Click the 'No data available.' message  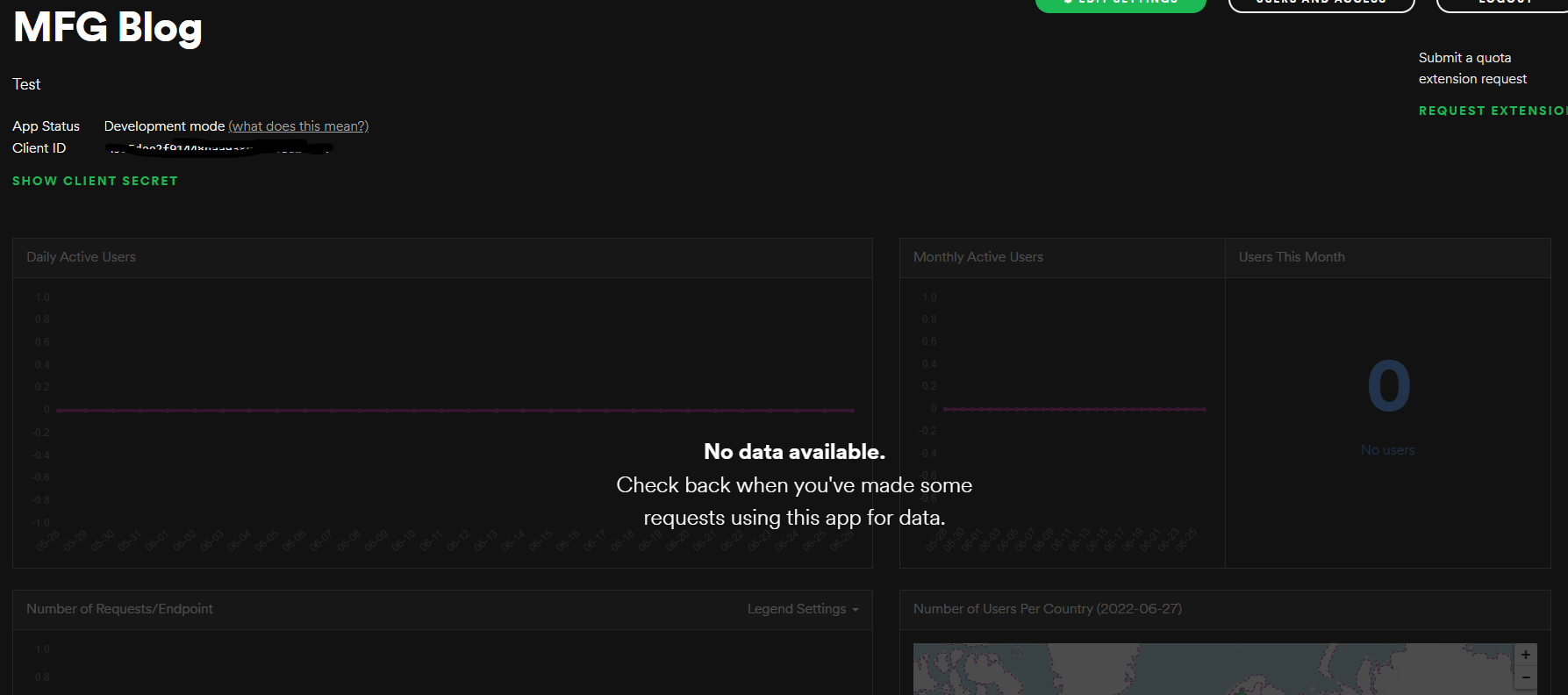tap(794, 452)
